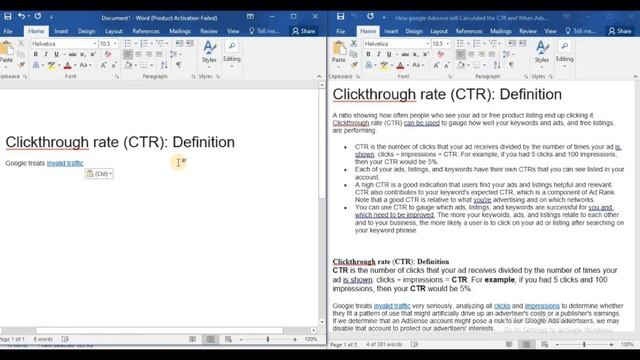Click Format Painter in the left window
The width and height of the screenshot is (640, 360).
pos(21,65)
